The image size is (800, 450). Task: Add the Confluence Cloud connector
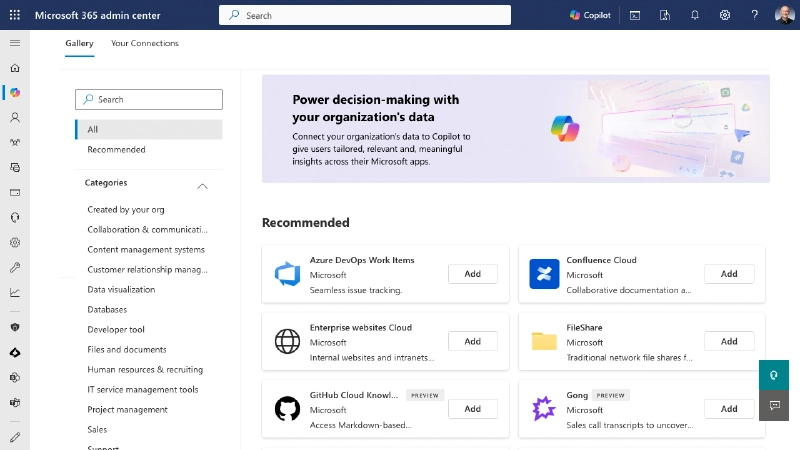click(729, 274)
